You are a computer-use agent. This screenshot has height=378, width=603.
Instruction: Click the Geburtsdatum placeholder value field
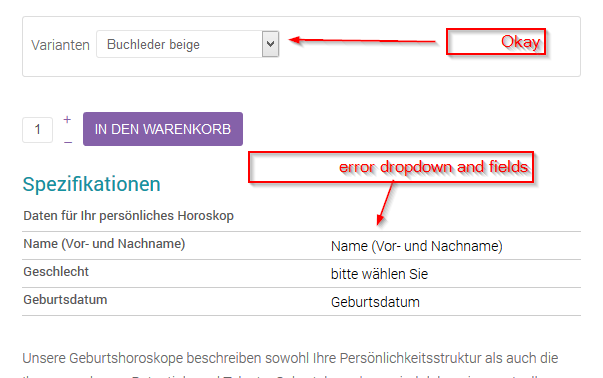click(x=375, y=302)
